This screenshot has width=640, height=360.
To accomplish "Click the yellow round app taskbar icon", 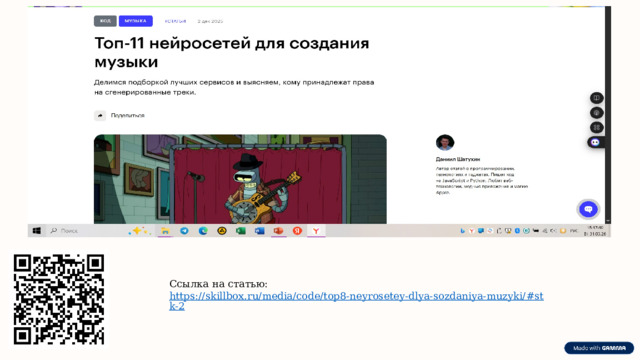I will (222, 231).
